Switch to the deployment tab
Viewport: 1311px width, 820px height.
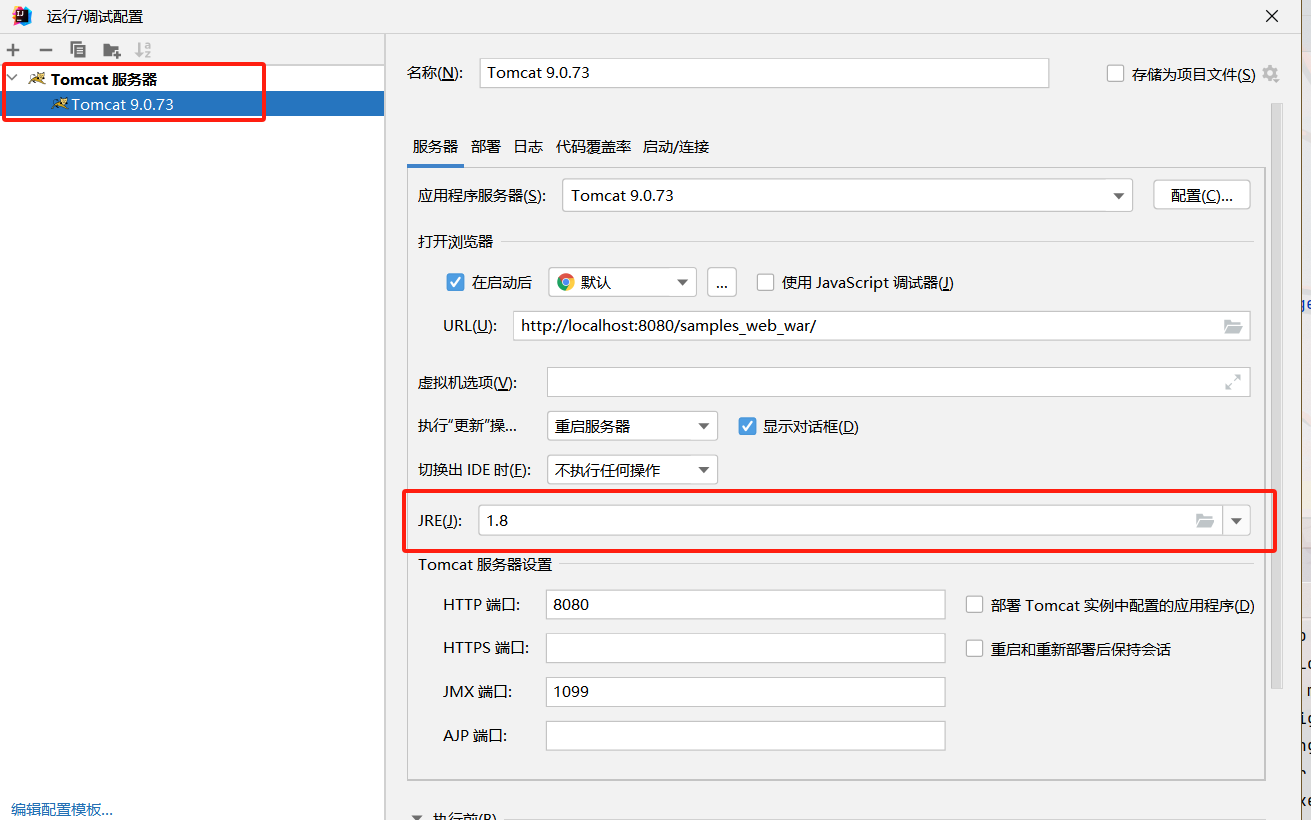(x=485, y=146)
